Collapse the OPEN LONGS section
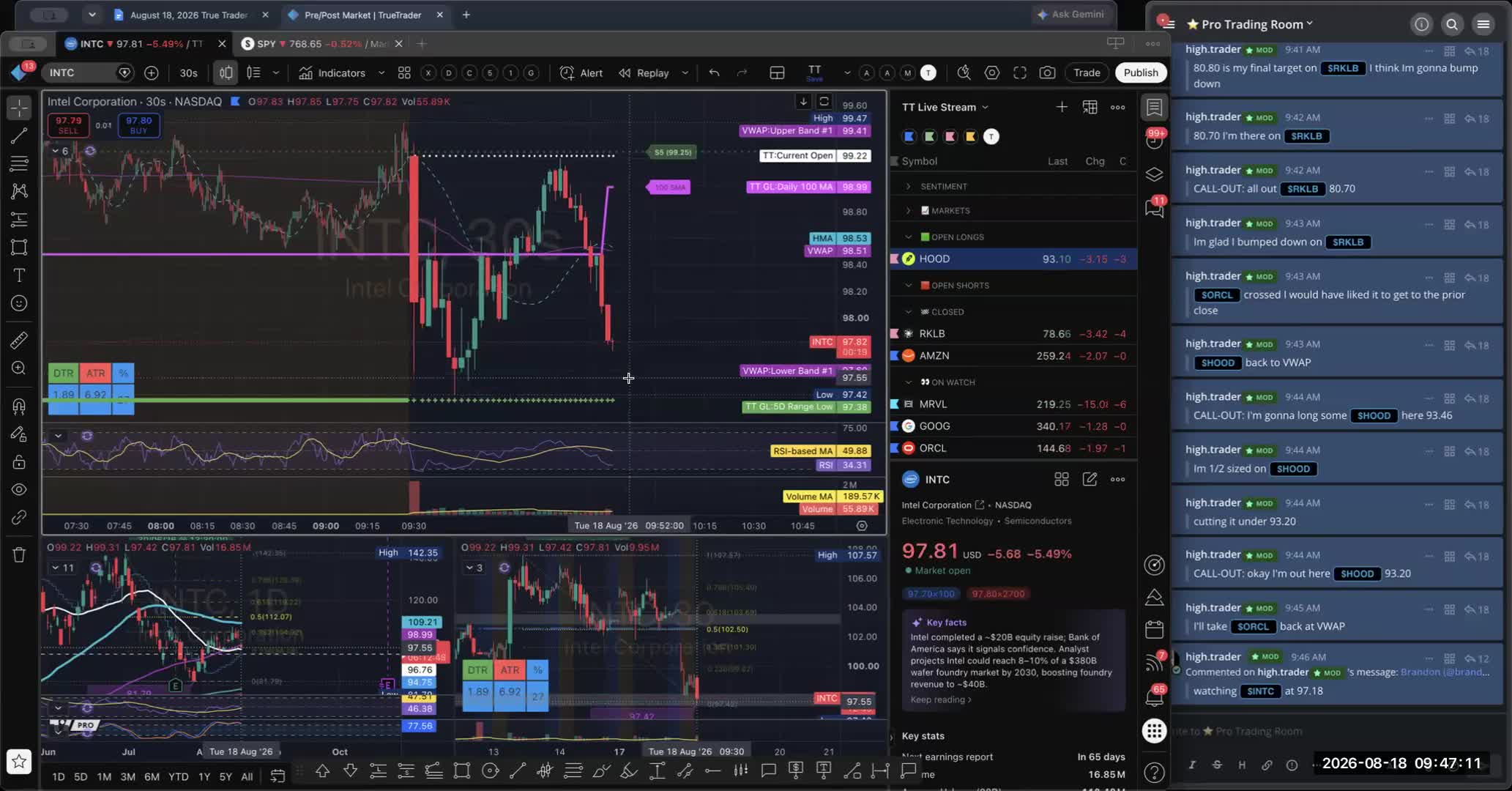The image size is (1512, 791). coord(909,237)
